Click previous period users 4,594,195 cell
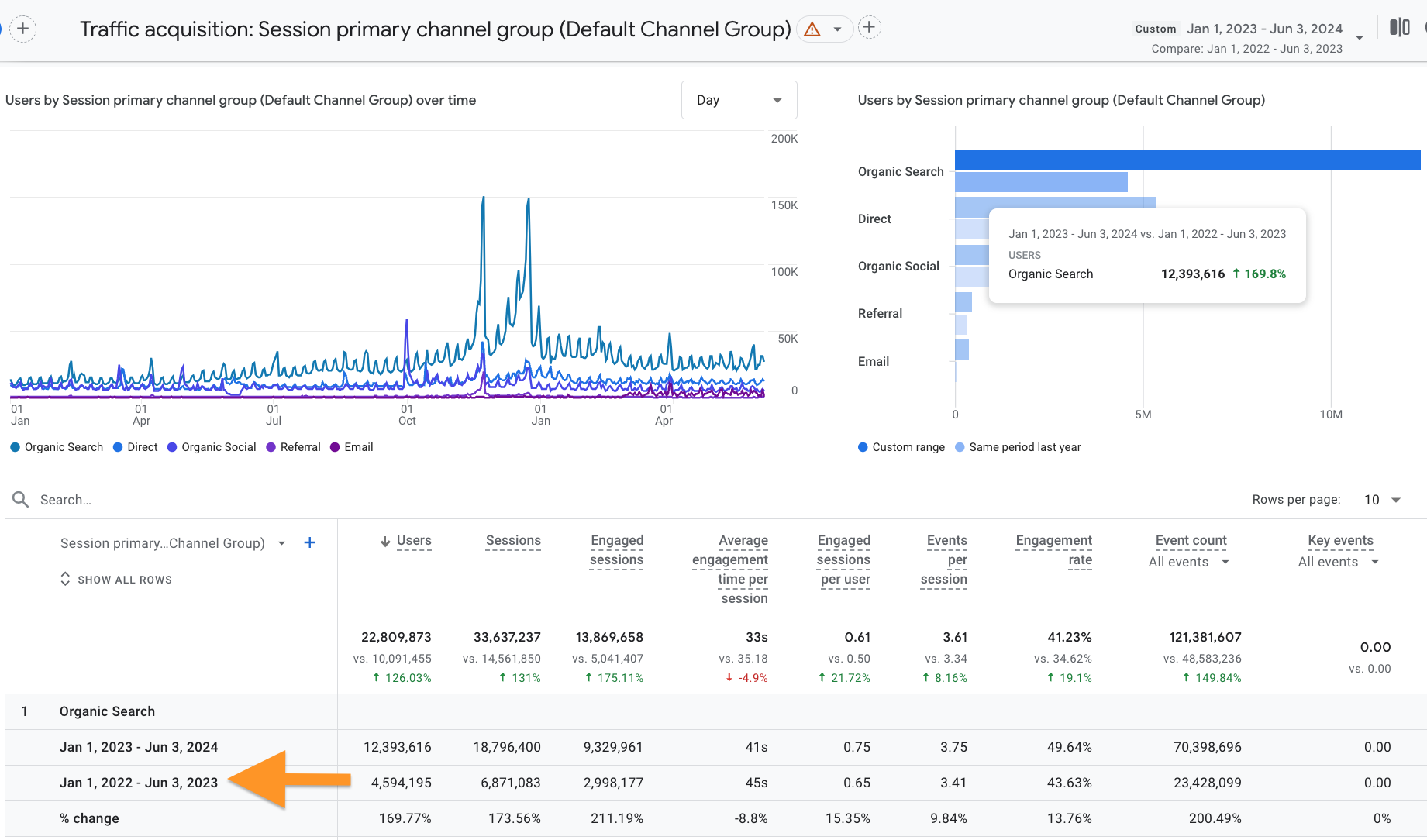This screenshot has height=840, width=1427. click(x=402, y=783)
